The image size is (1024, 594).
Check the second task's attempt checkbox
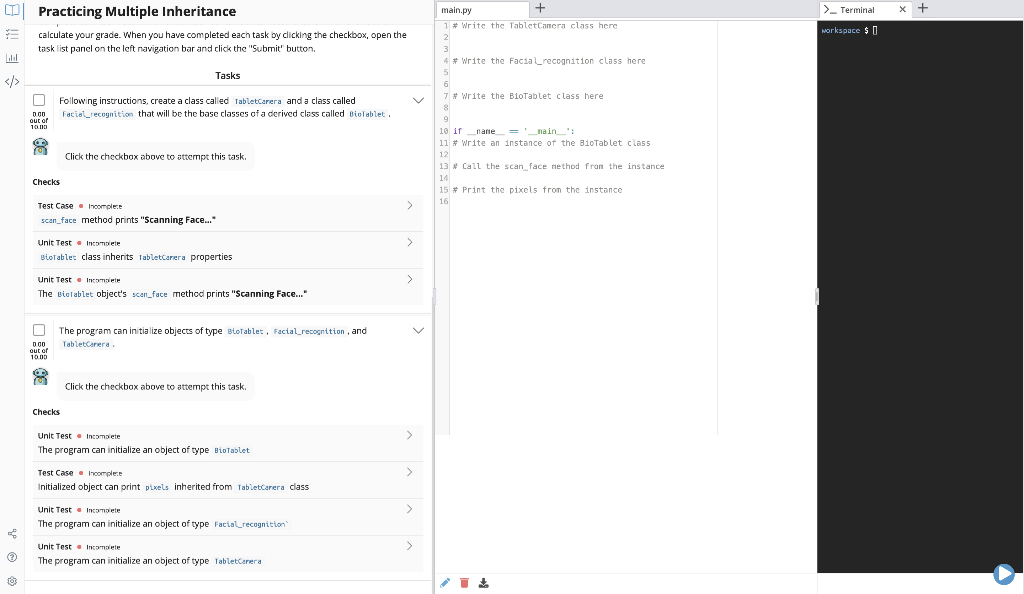pos(38,330)
